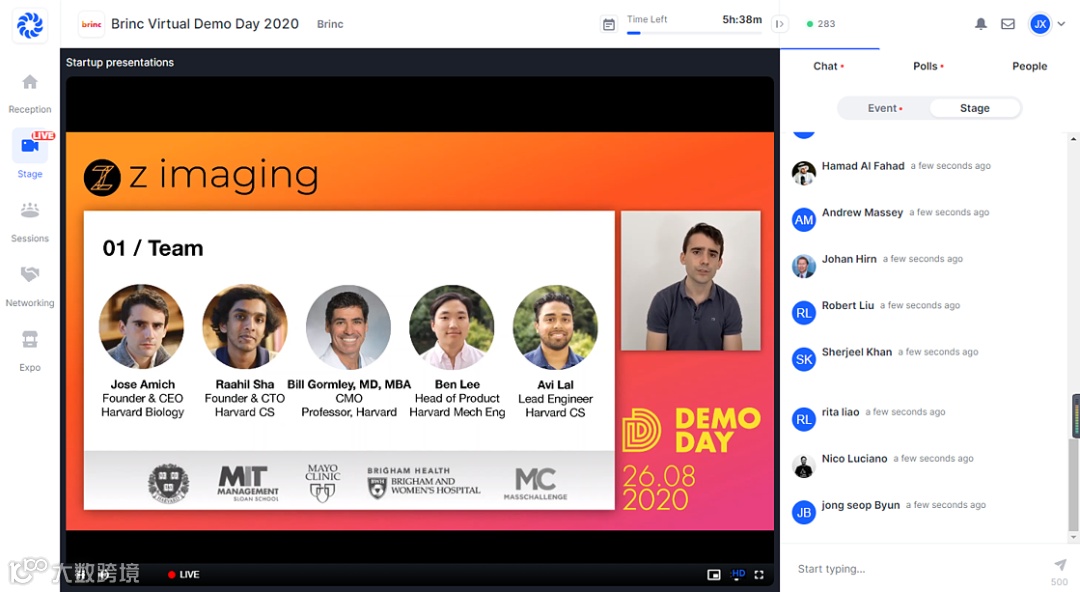Click Andrew Massey's AM avatar
This screenshot has height=592, width=1080.
tap(804, 220)
